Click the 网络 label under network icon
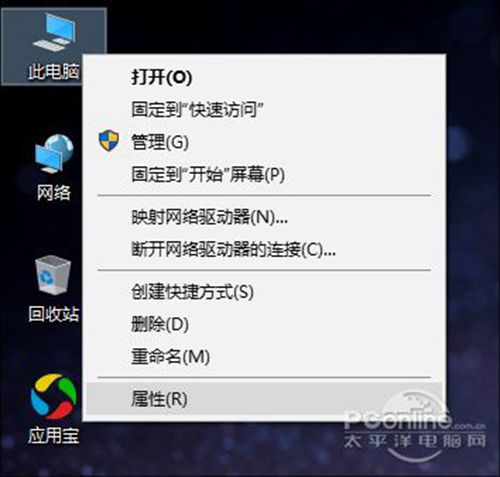 click(x=54, y=193)
